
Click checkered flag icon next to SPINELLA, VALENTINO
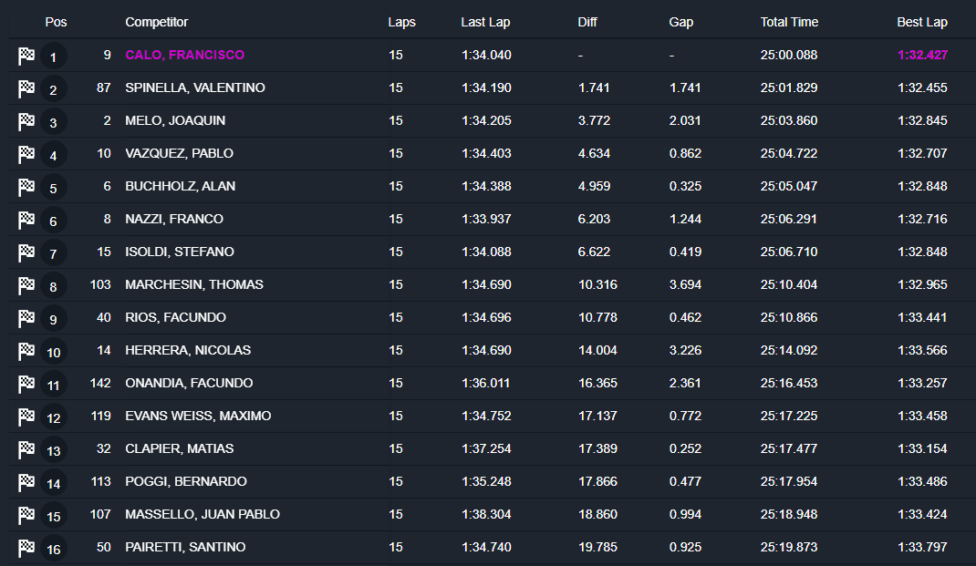pyautogui.click(x=26, y=89)
